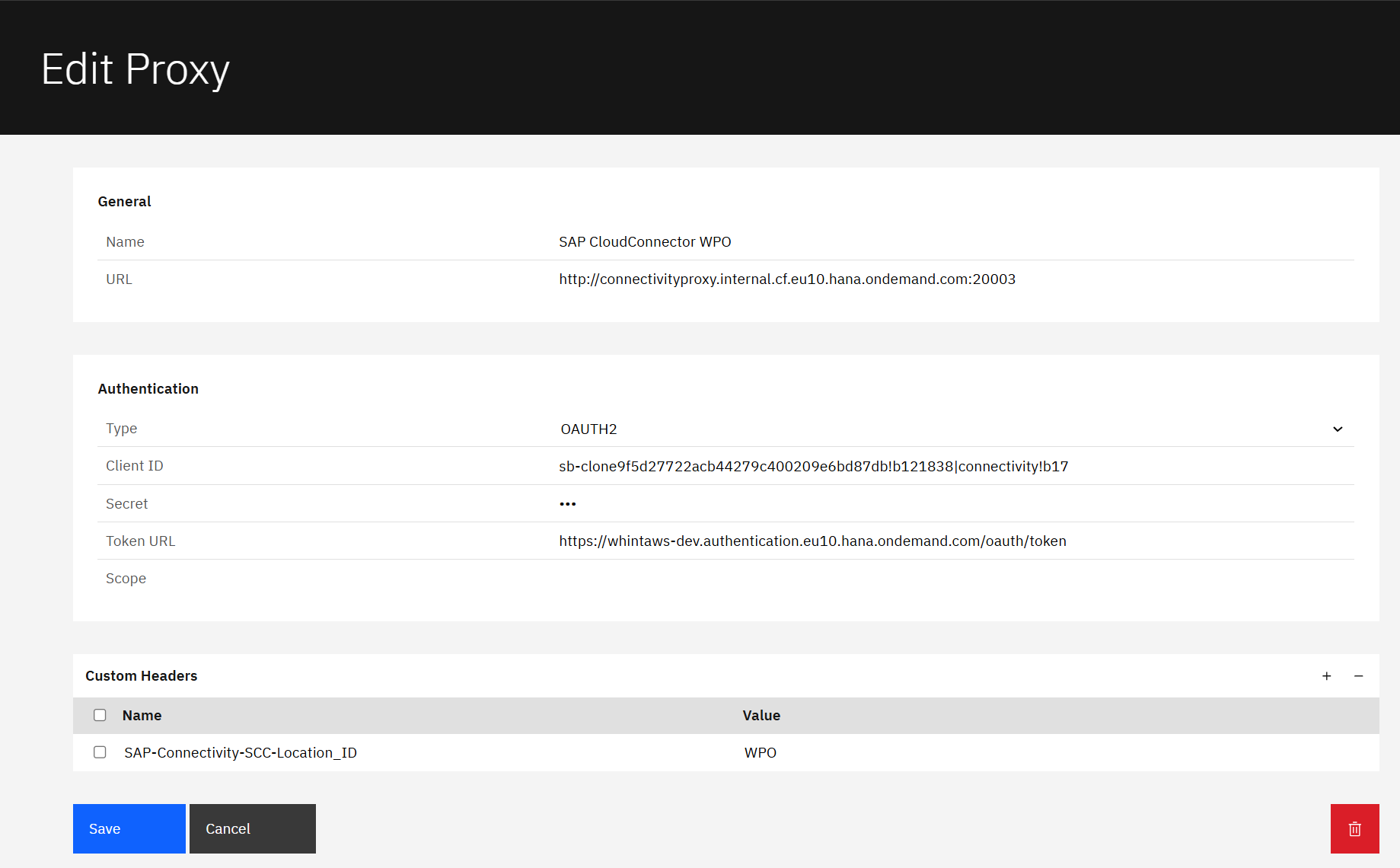This screenshot has height=868, width=1400.
Task: Click into the Client ID field
Action: click(952, 466)
